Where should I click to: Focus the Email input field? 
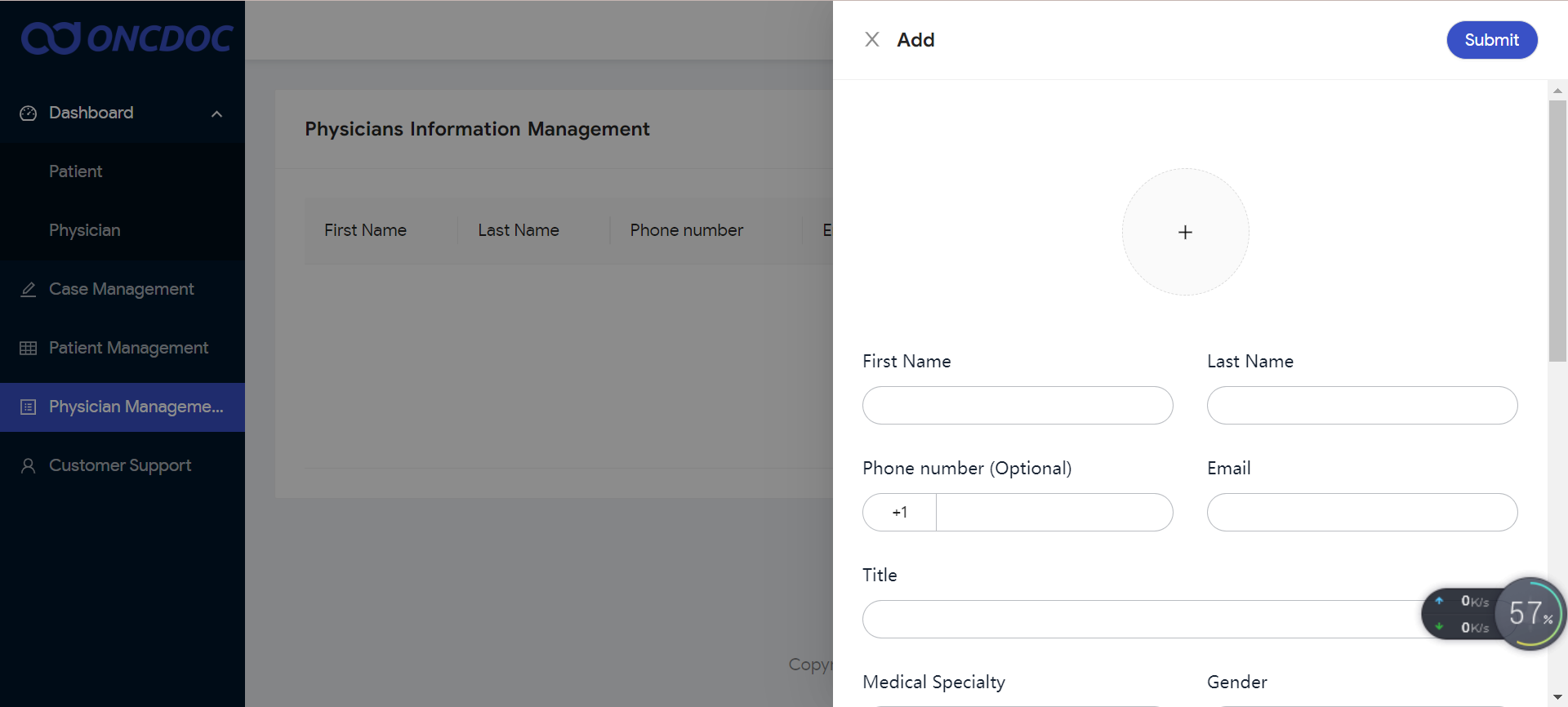click(x=1362, y=513)
